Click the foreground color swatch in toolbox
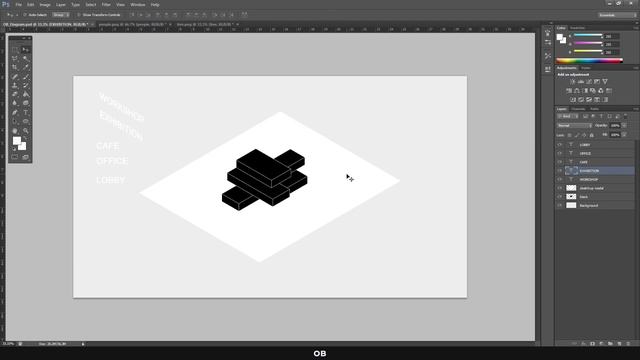This screenshot has width=640, height=360. [x=16, y=141]
